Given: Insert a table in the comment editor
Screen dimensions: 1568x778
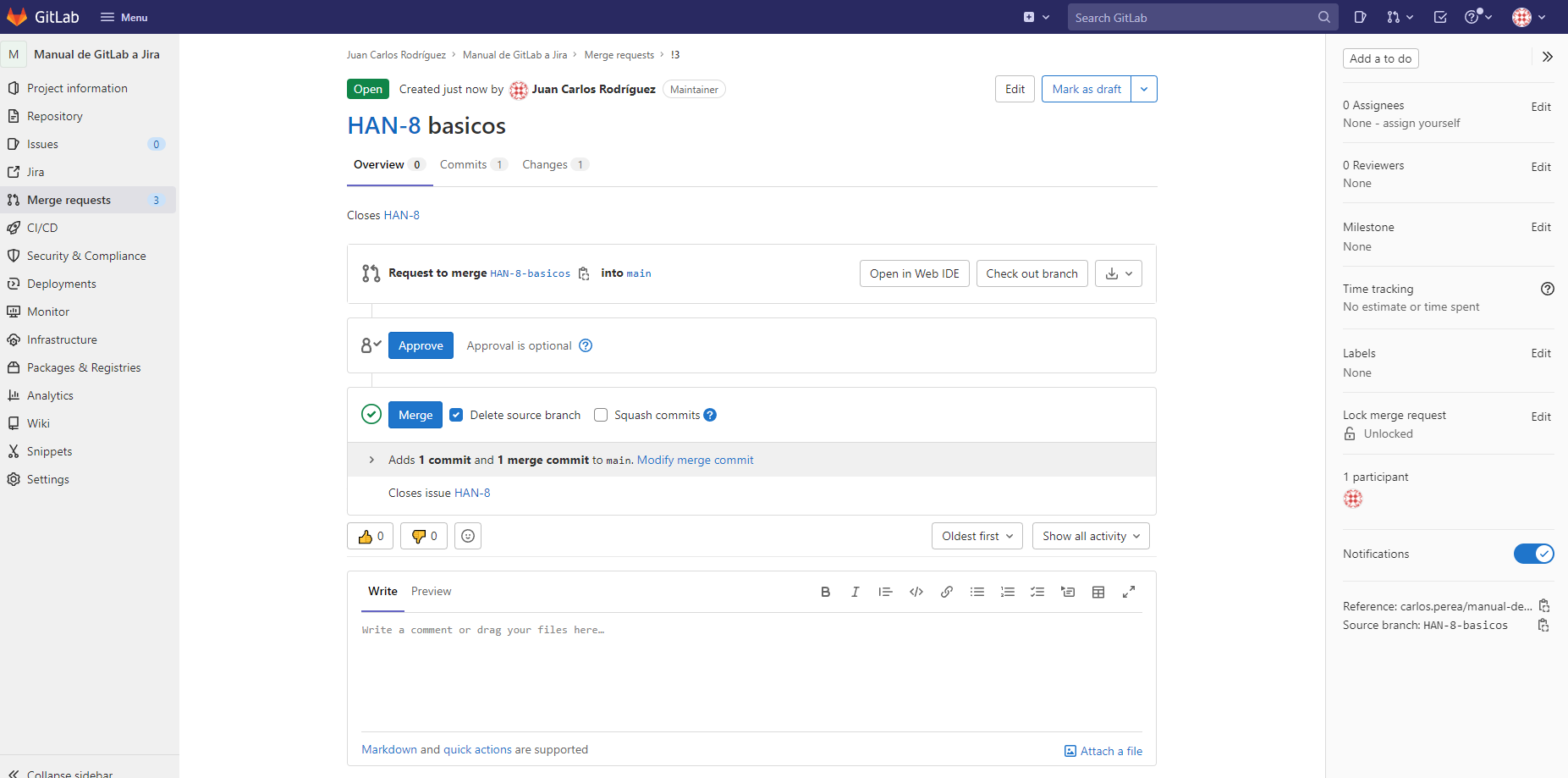Looking at the screenshot, I should click(1098, 592).
